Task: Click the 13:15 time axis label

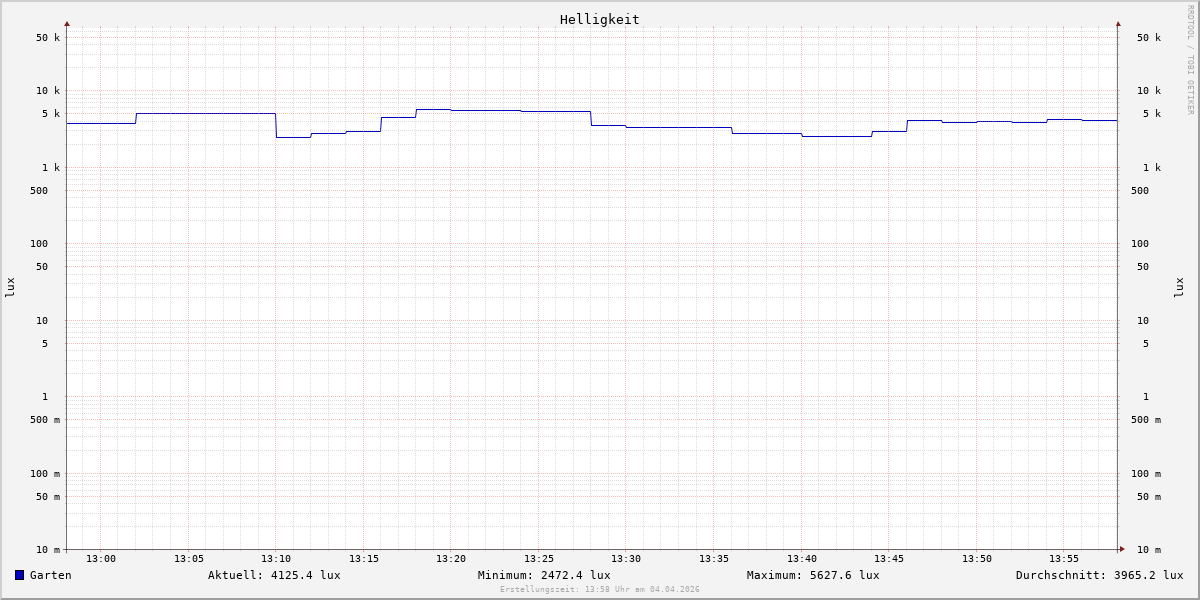Action: [x=364, y=559]
